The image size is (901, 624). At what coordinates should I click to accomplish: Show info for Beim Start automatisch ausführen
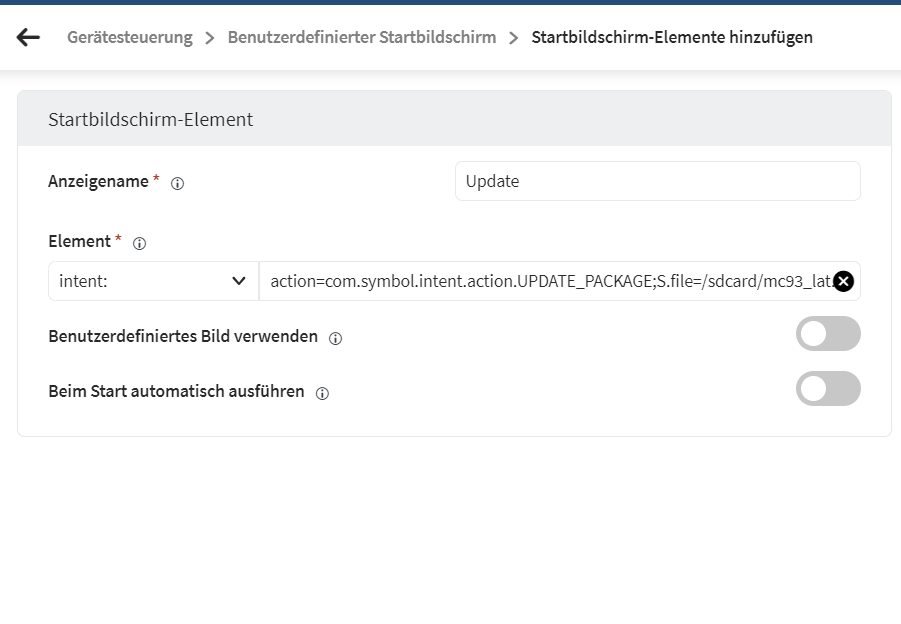coord(322,393)
